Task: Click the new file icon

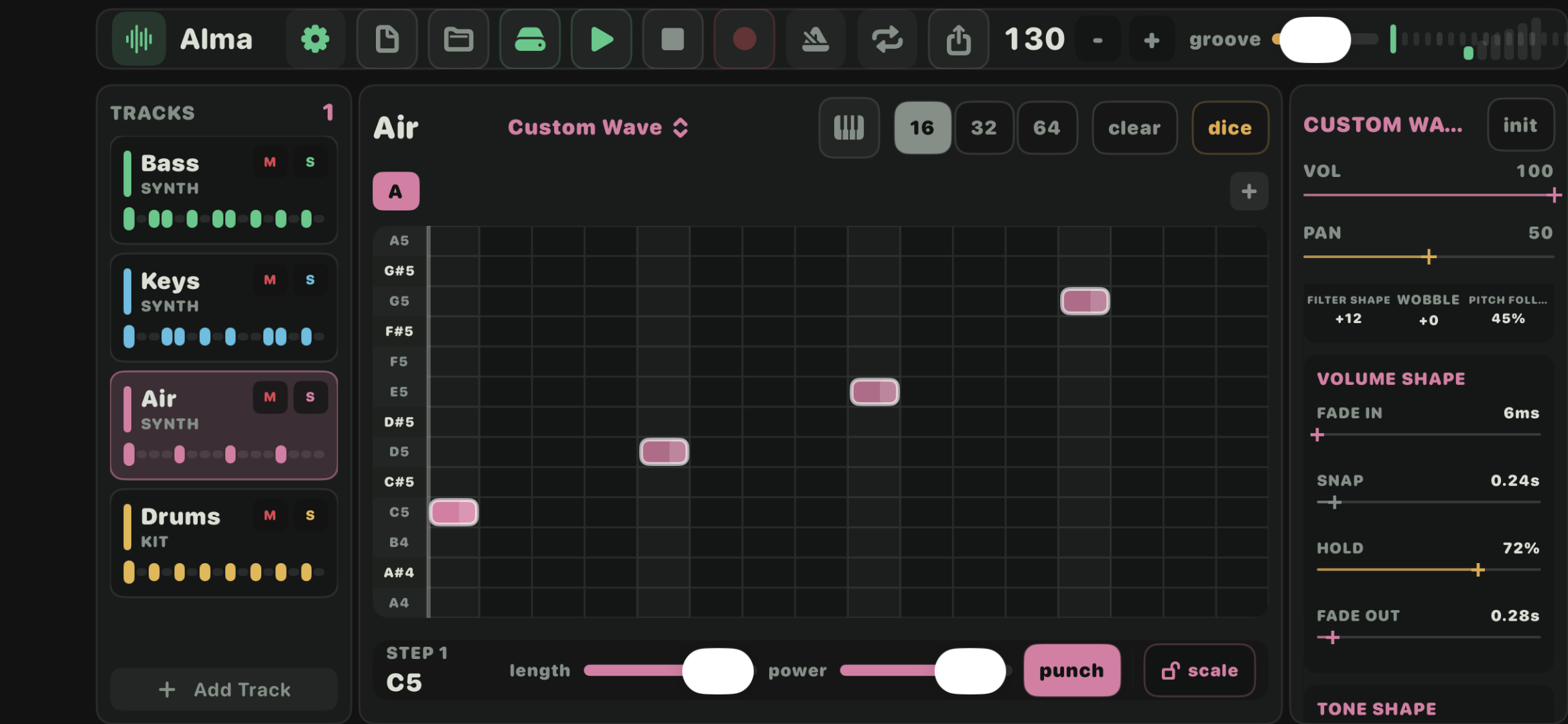Action: point(387,39)
